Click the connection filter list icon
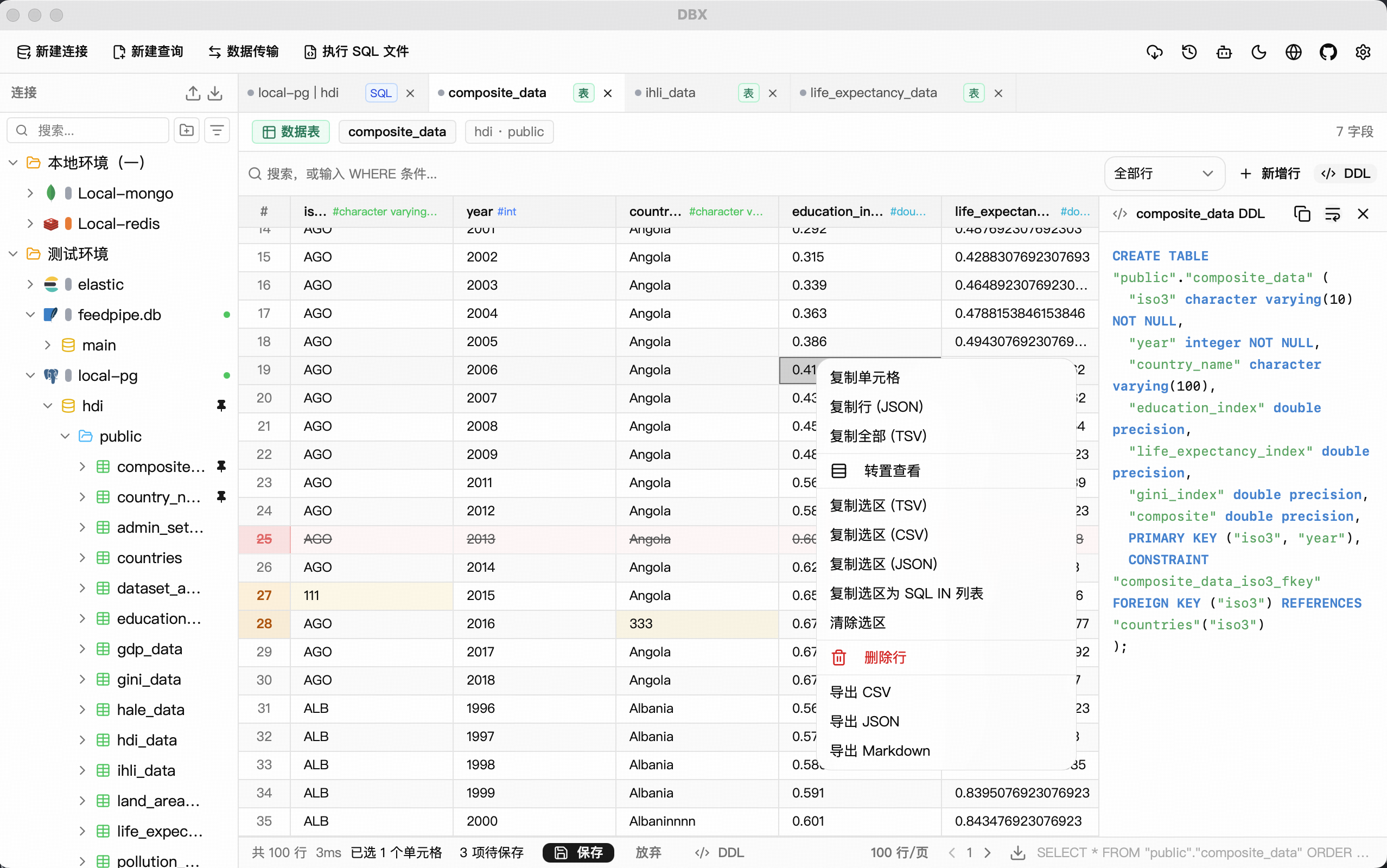The height and width of the screenshot is (868, 1387). pos(217,130)
